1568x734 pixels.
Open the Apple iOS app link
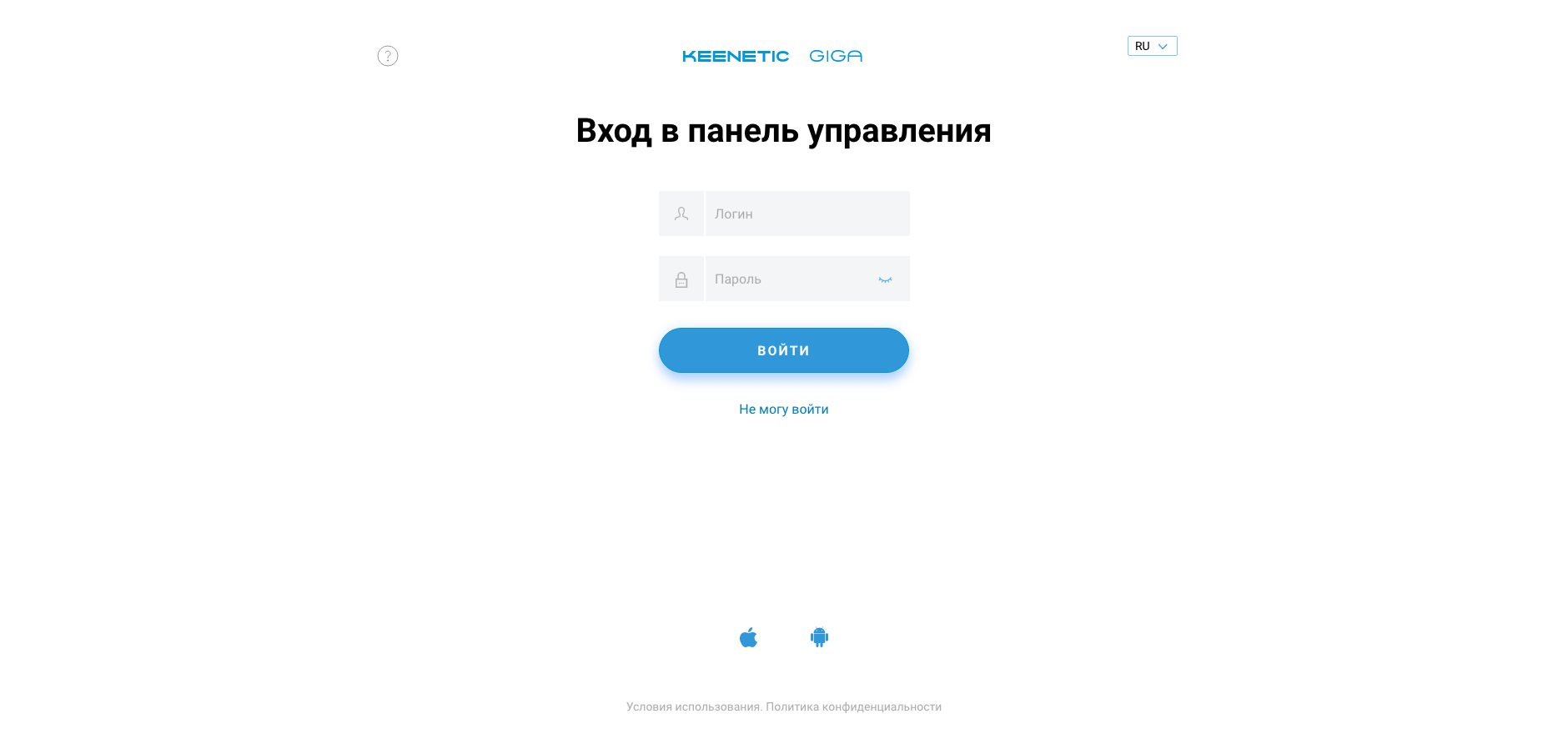click(x=748, y=637)
